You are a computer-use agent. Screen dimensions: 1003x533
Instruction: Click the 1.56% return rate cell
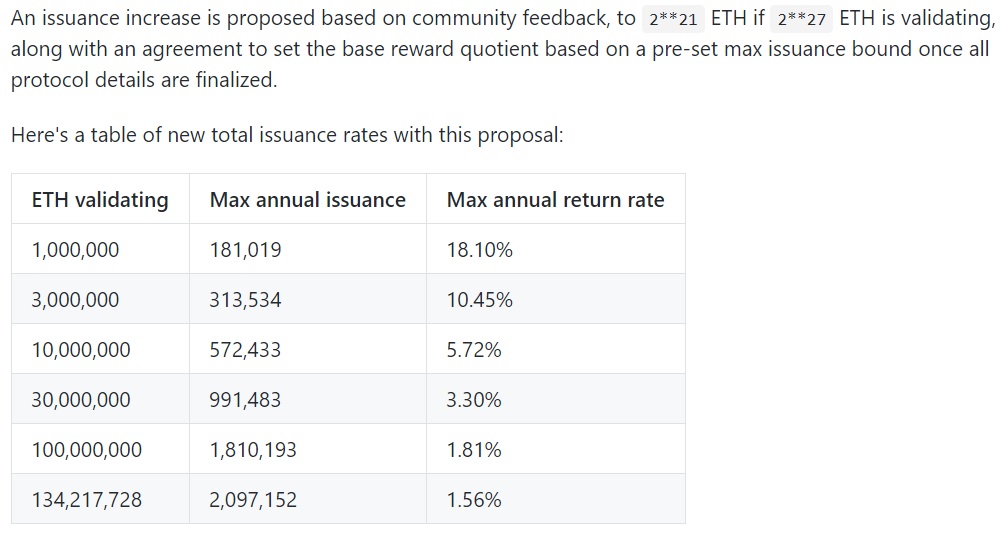pos(474,500)
